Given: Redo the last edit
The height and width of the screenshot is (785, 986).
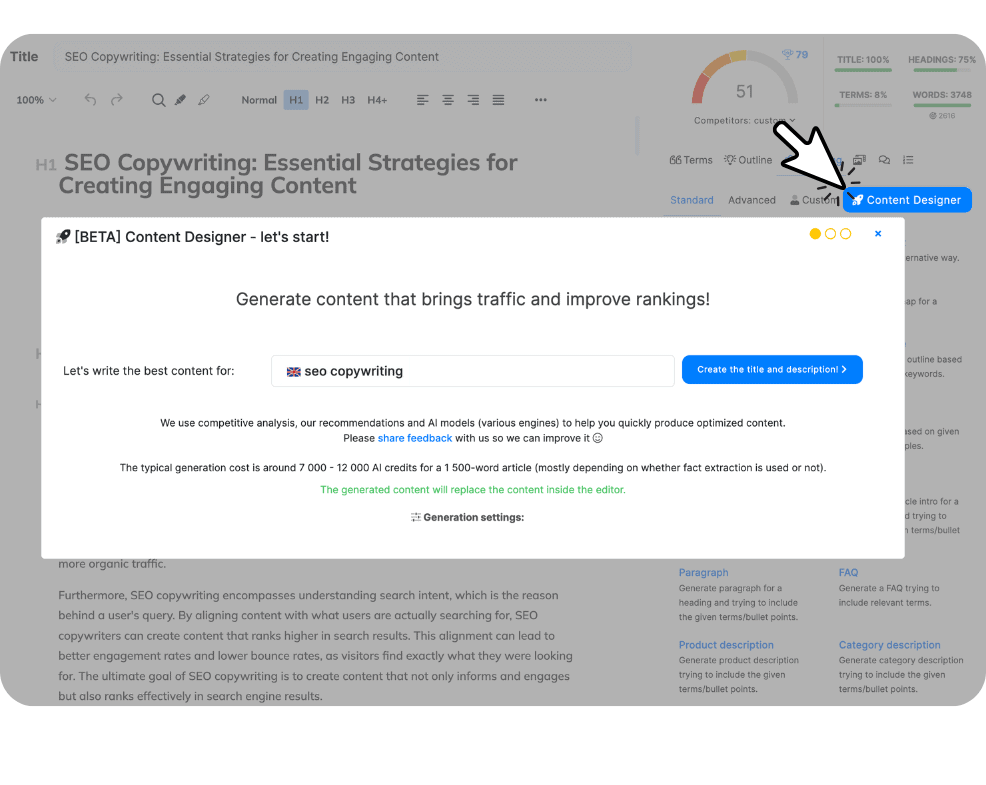Looking at the screenshot, I should click(115, 99).
